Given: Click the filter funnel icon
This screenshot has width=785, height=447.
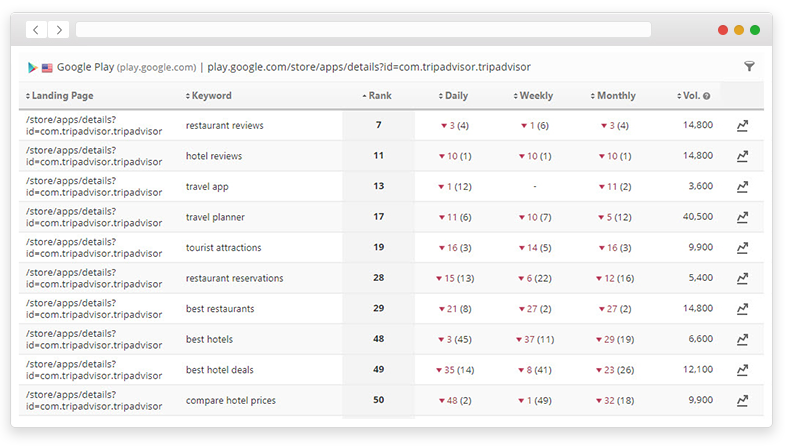Looking at the screenshot, I should (749, 67).
